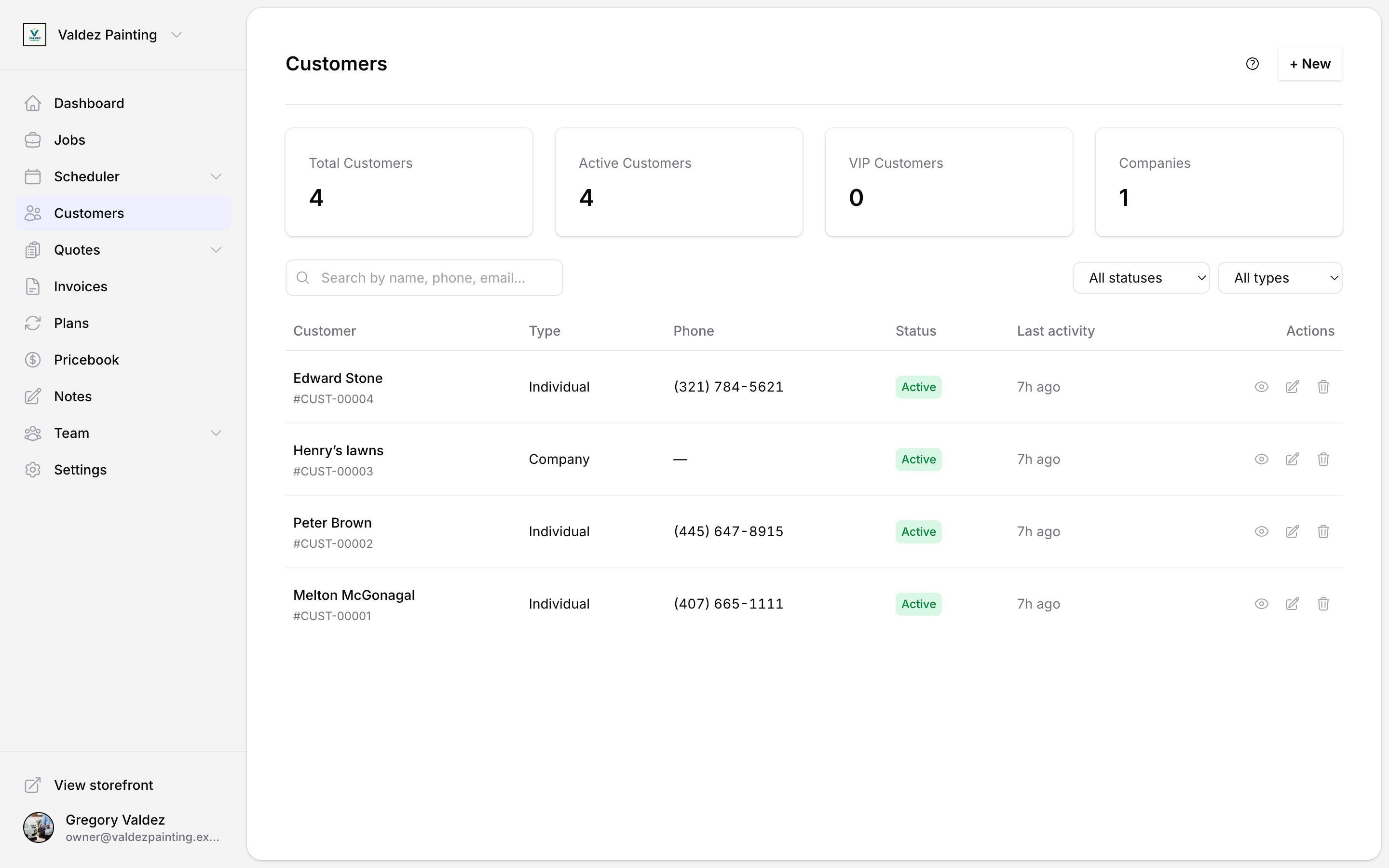Screen dimensions: 1389x868
Task: Go to the Notes section
Action: 73,397
